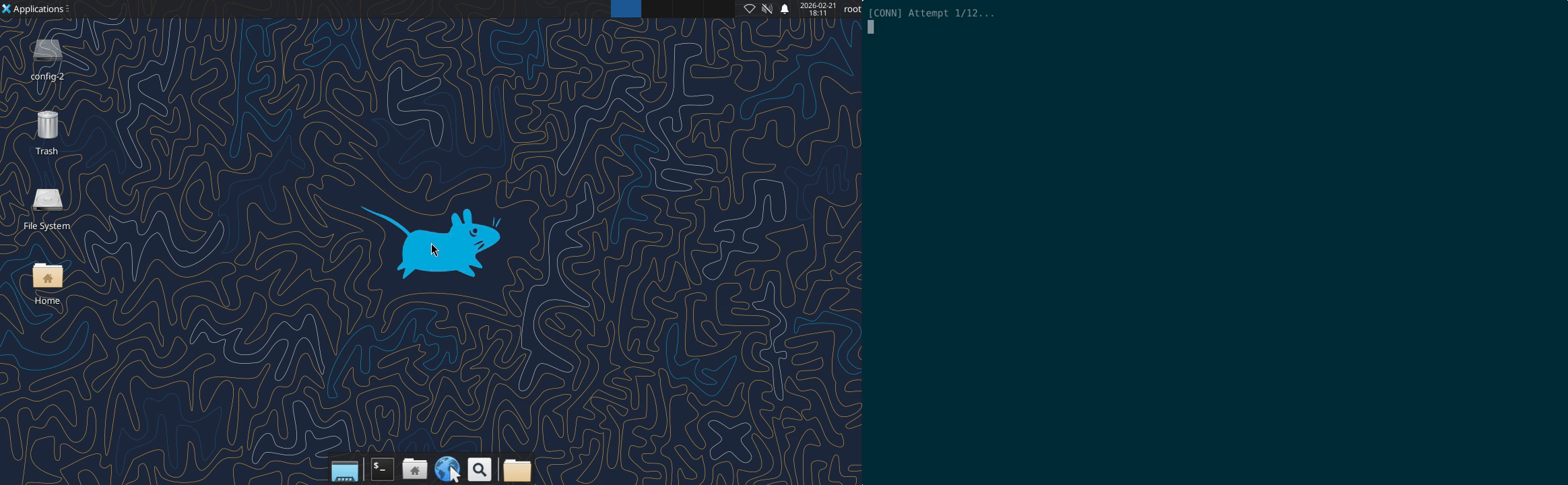
Task: Select the File System desktop icon
Action: (47, 201)
